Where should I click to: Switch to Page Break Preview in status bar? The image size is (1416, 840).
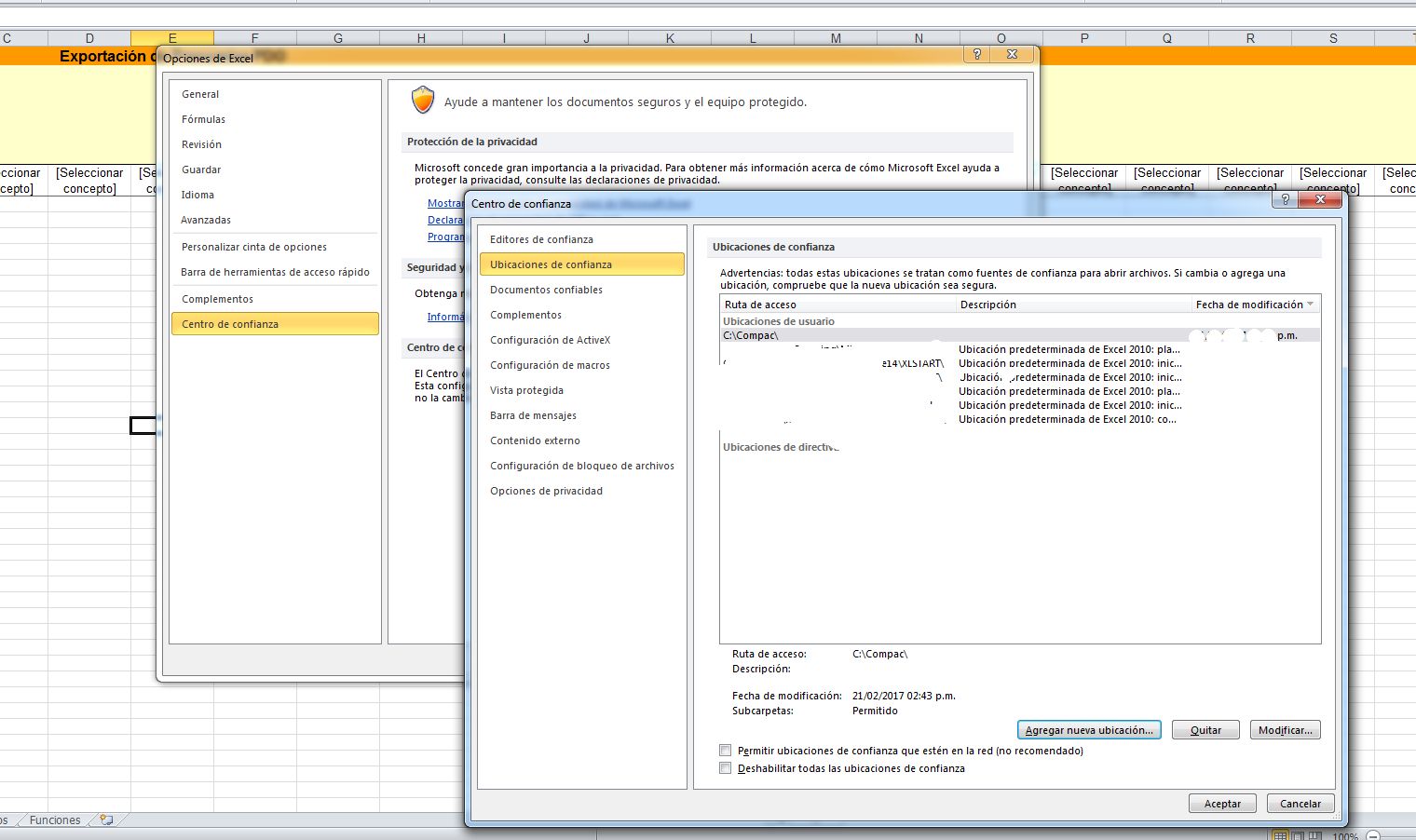tap(1315, 836)
